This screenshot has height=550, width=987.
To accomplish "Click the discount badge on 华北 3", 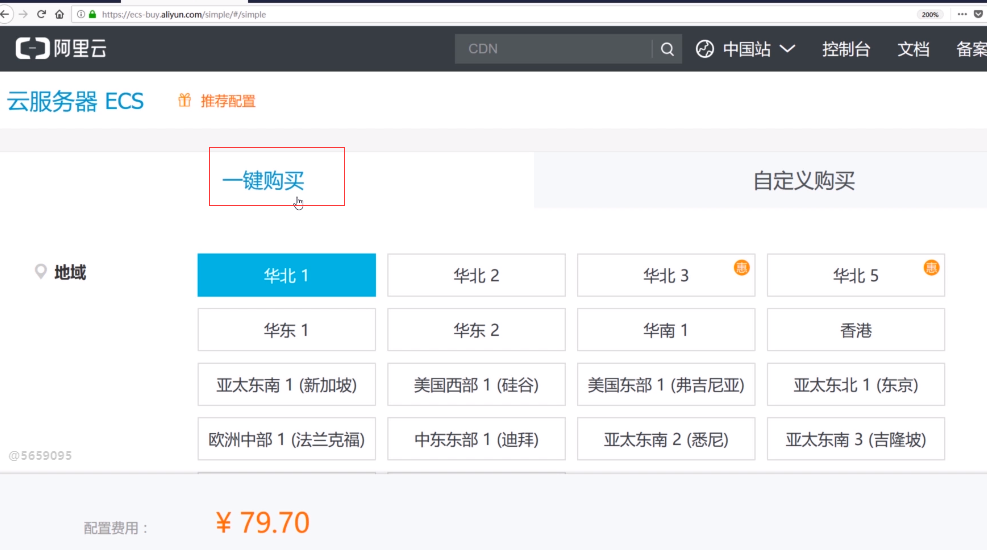I will (x=742, y=267).
